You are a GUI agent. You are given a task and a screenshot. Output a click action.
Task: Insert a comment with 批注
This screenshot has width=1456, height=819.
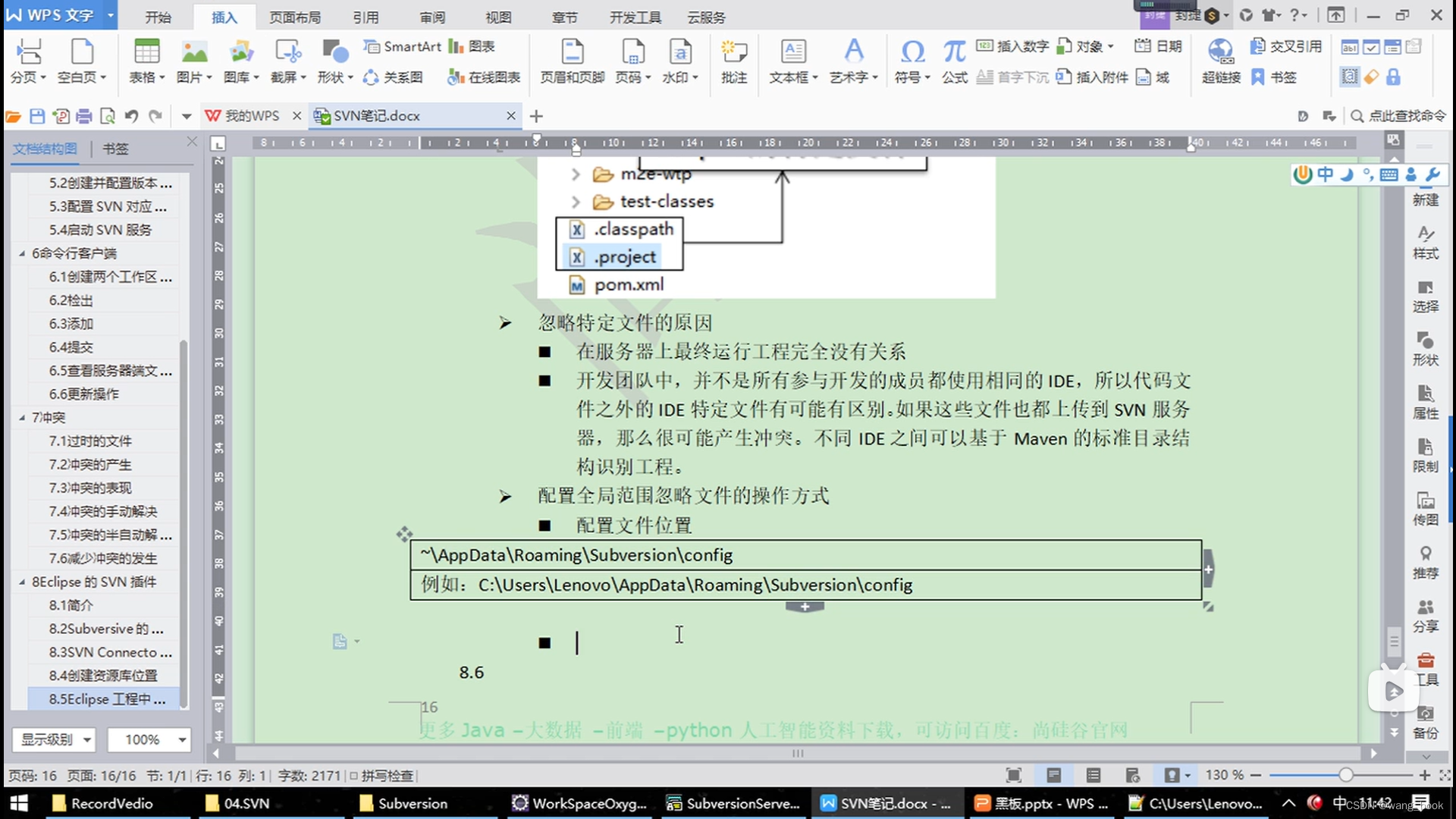[733, 61]
